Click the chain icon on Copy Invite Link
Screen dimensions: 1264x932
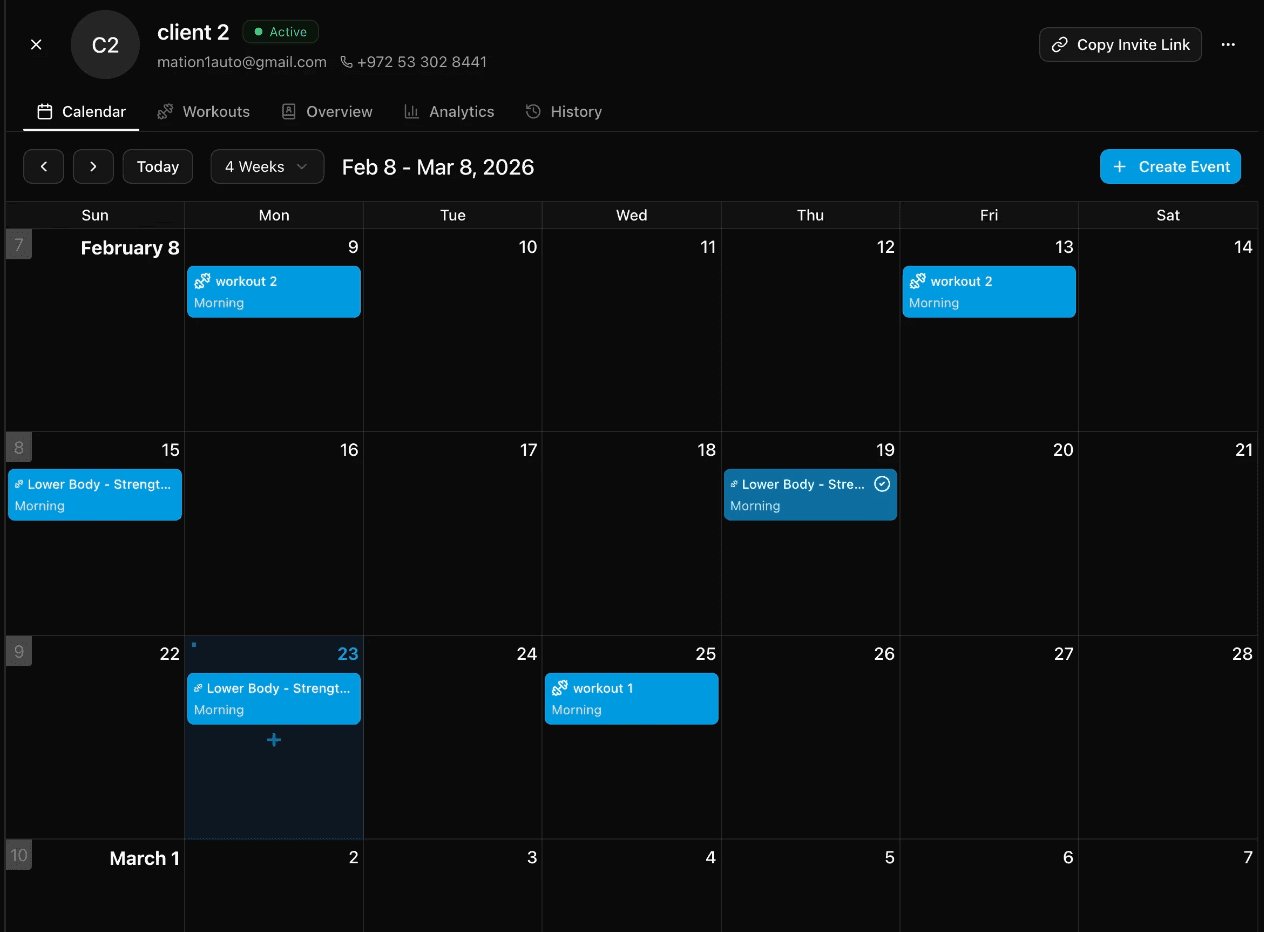click(1059, 44)
